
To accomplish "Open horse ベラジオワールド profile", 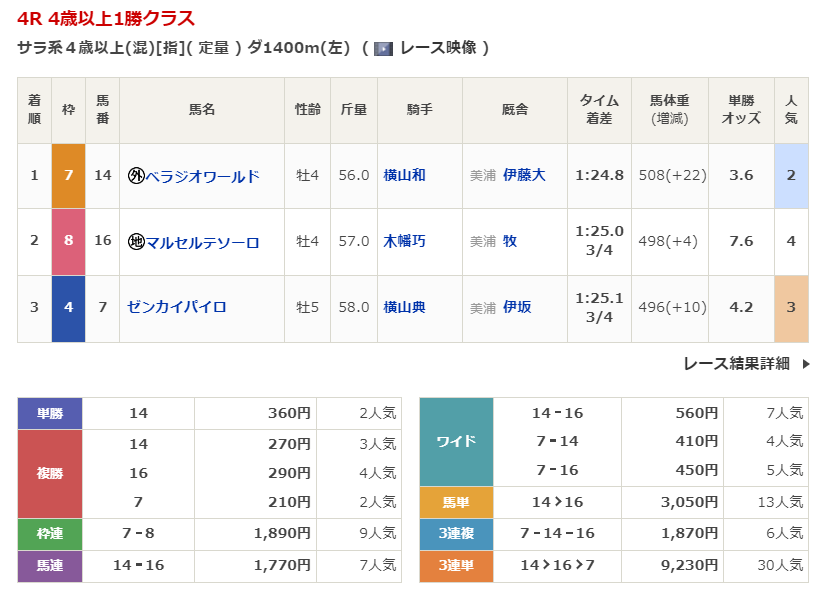I will (x=202, y=176).
